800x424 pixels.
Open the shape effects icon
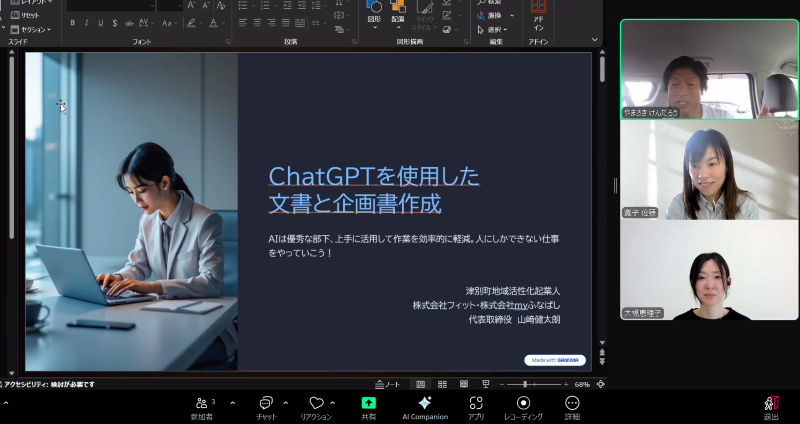(x=447, y=30)
